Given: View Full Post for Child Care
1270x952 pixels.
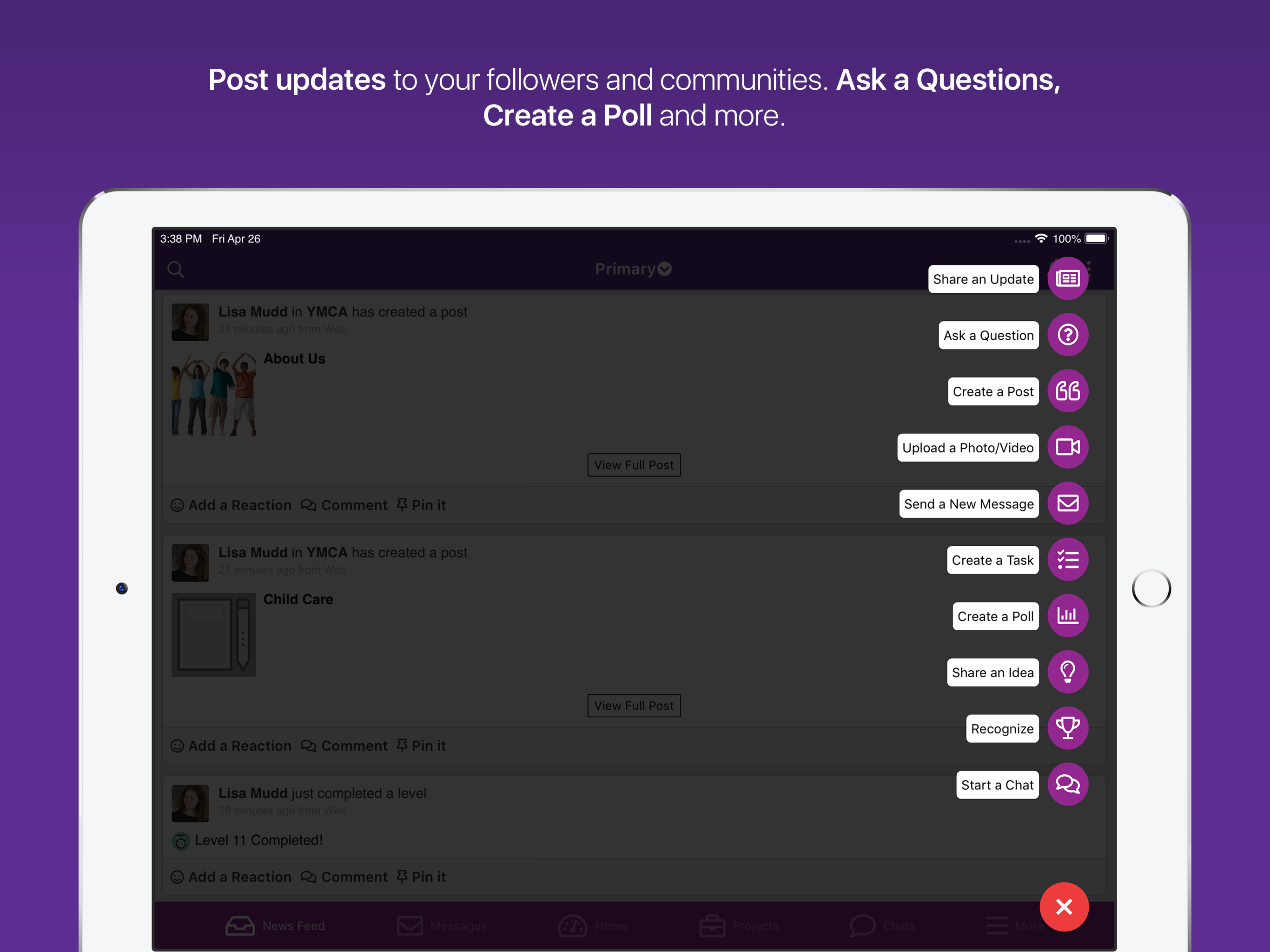Looking at the screenshot, I should [x=634, y=706].
